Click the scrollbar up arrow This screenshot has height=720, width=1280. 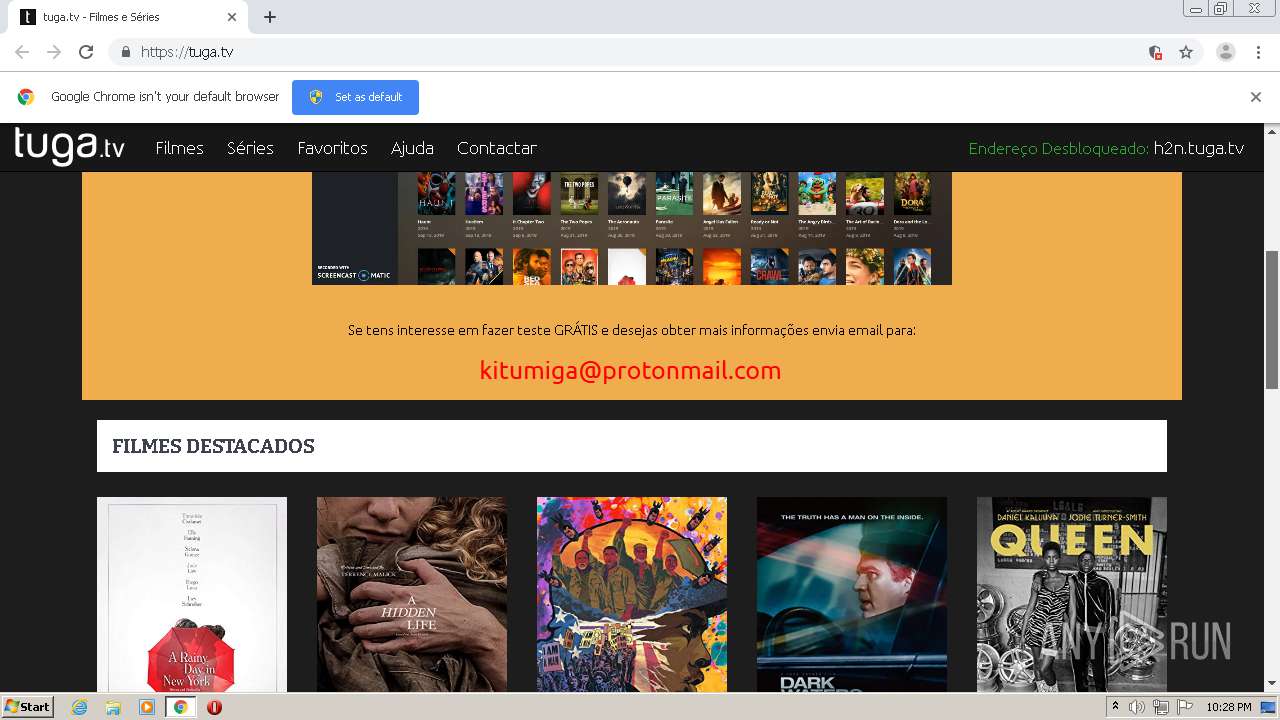tap(1272, 130)
